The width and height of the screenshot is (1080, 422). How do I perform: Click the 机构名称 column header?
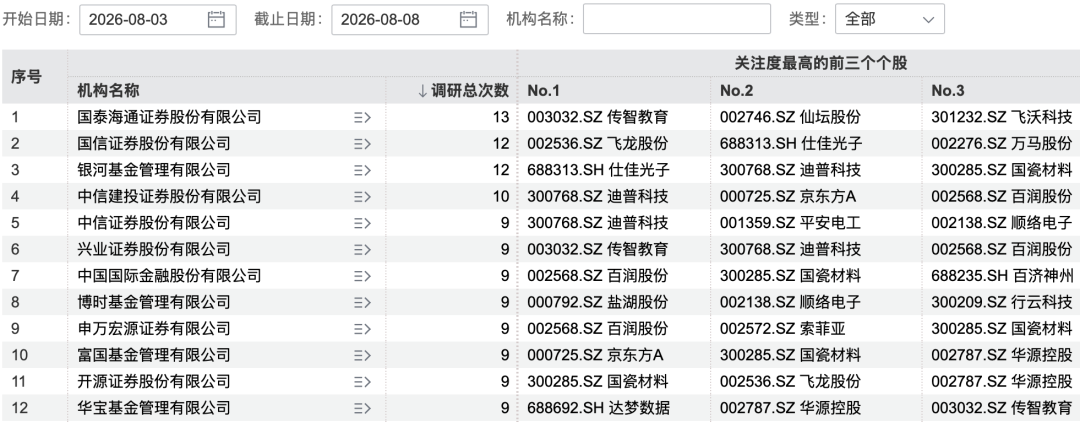[108, 91]
